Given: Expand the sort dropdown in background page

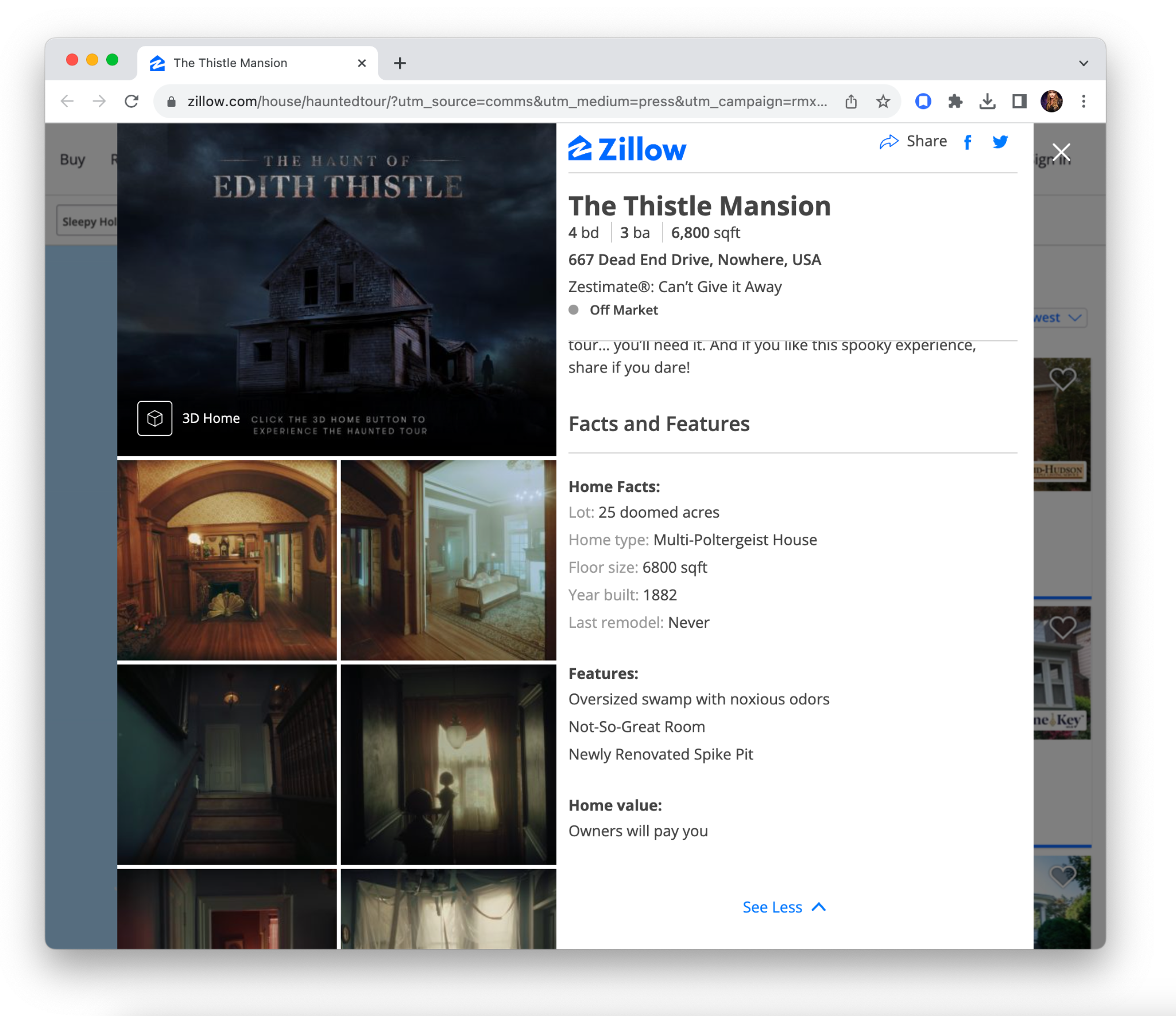Looking at the screenshot, I should coord(1060,317).
